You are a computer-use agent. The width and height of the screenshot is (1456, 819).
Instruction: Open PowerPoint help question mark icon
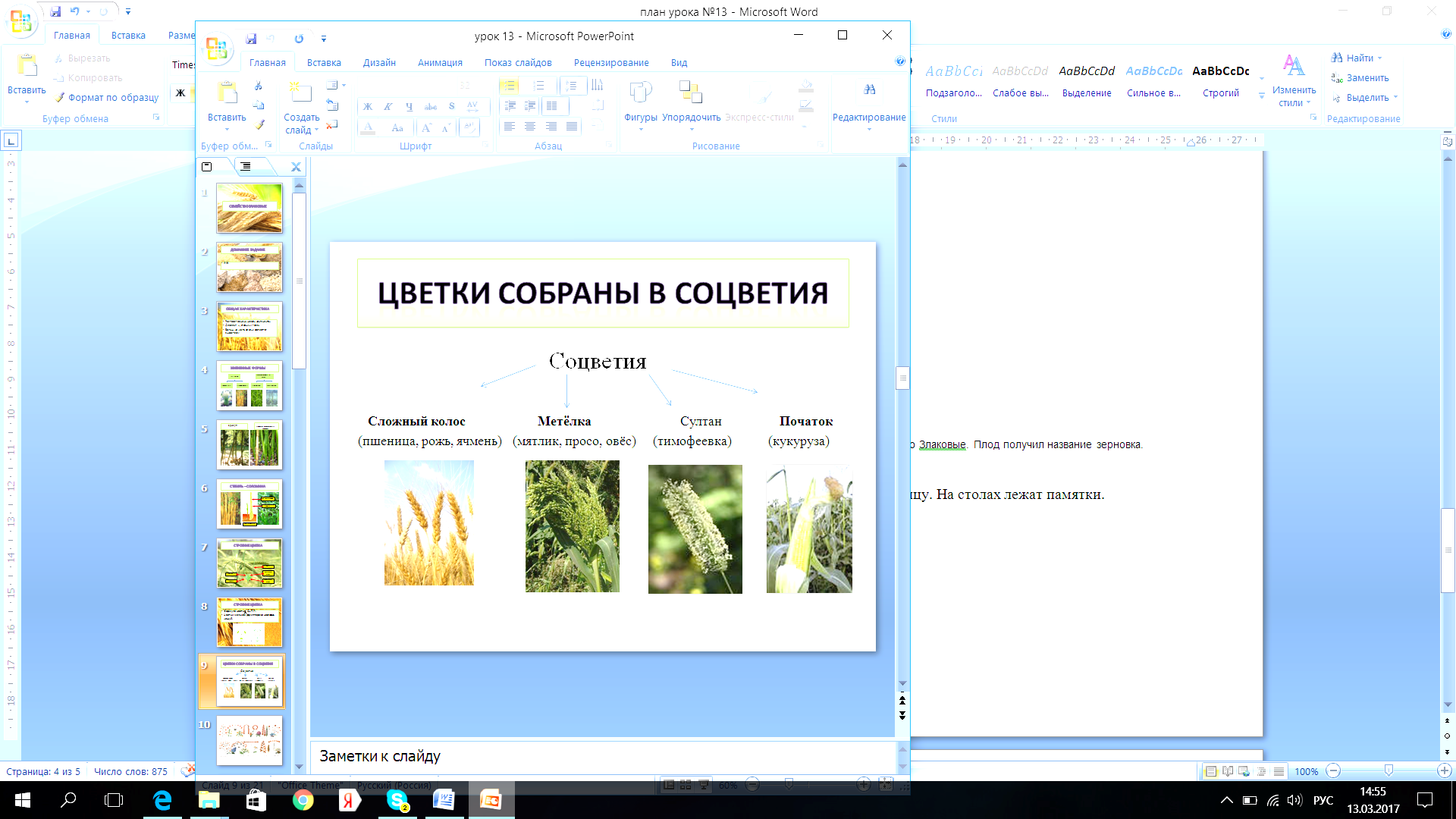(x=900, y=61)
